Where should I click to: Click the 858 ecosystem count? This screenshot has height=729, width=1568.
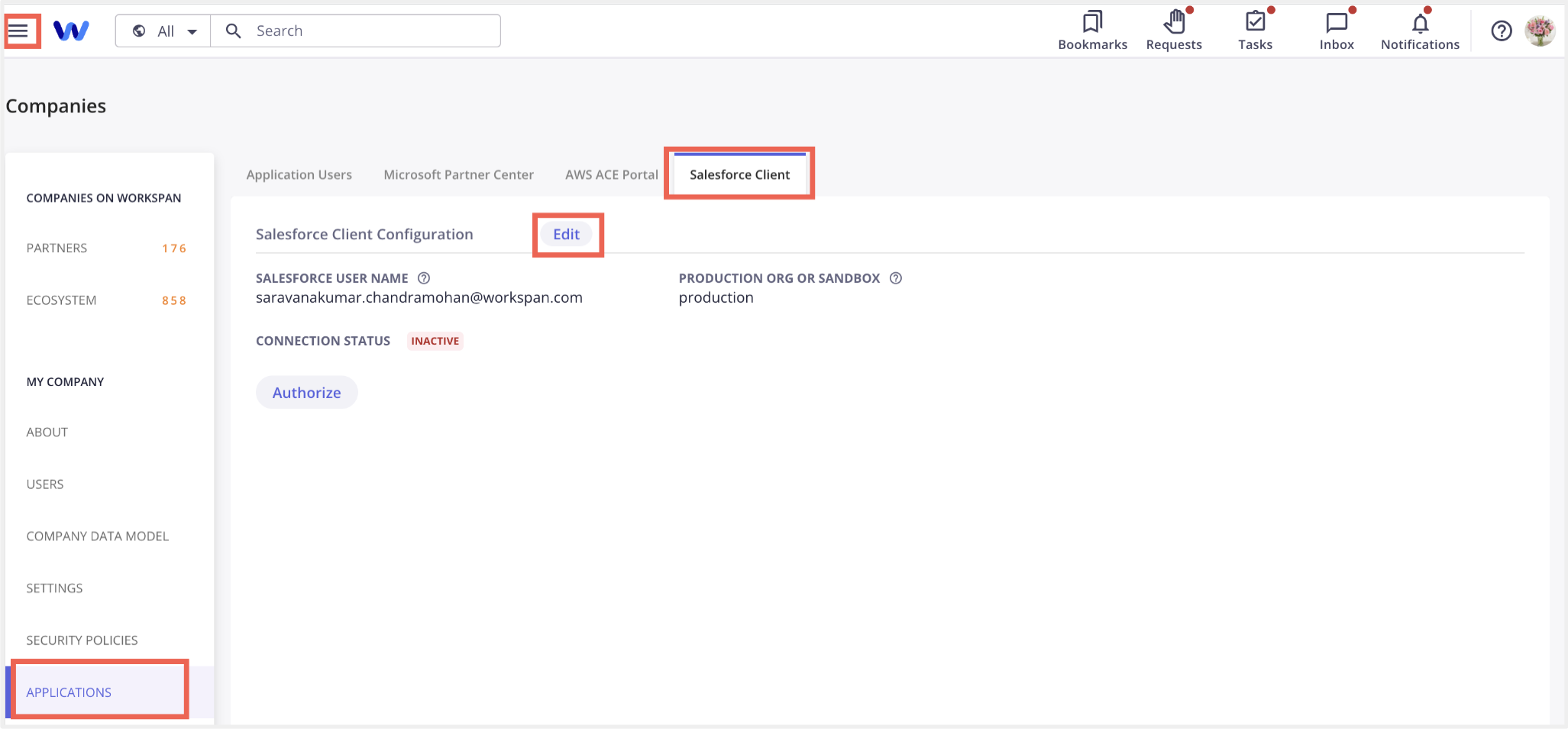174,300
